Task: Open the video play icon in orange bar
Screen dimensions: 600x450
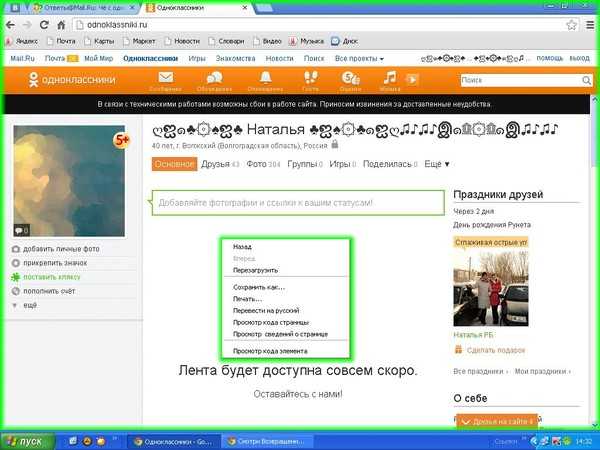Action: tap(412, 80)
